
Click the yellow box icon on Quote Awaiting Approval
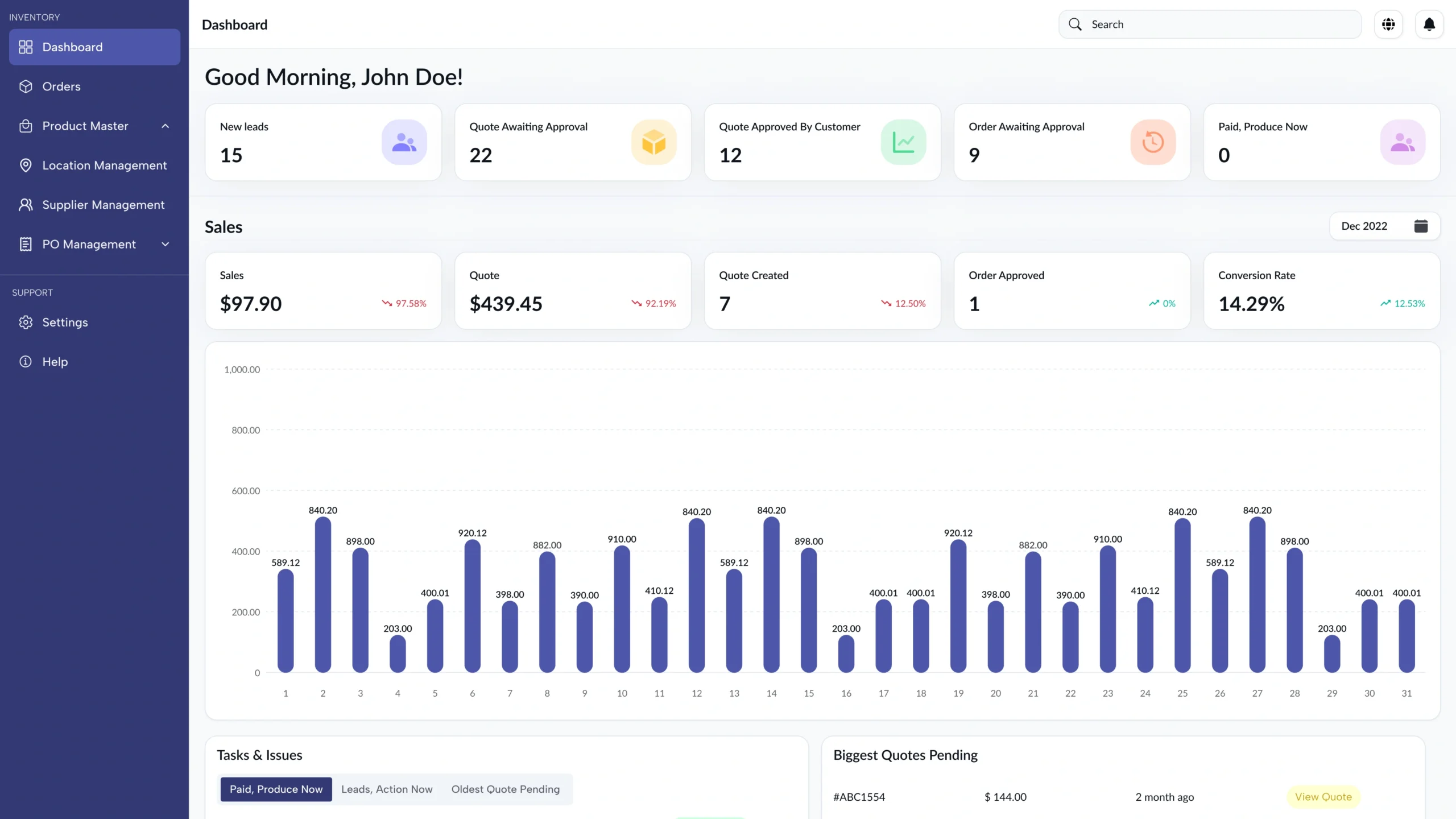653,142
